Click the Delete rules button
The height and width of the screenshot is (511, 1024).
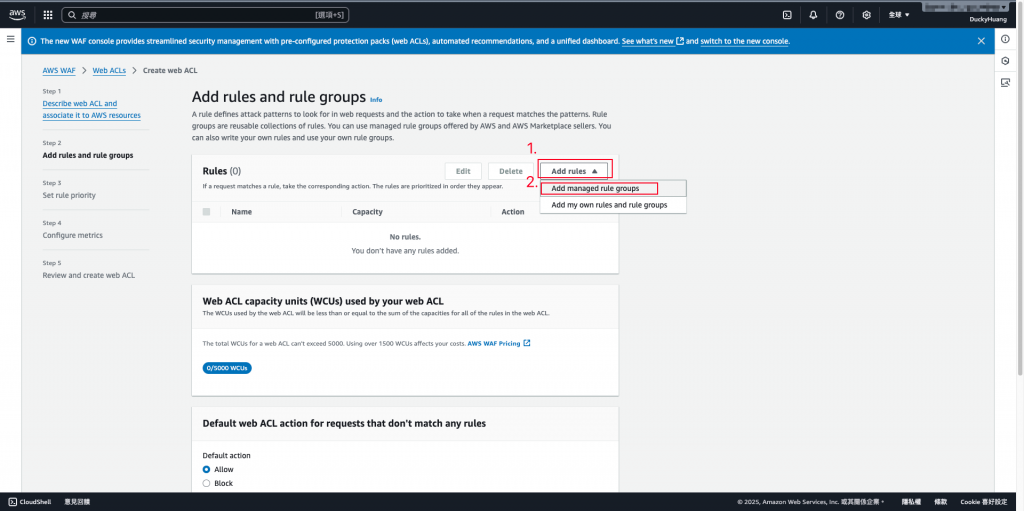tap(511, 171)
